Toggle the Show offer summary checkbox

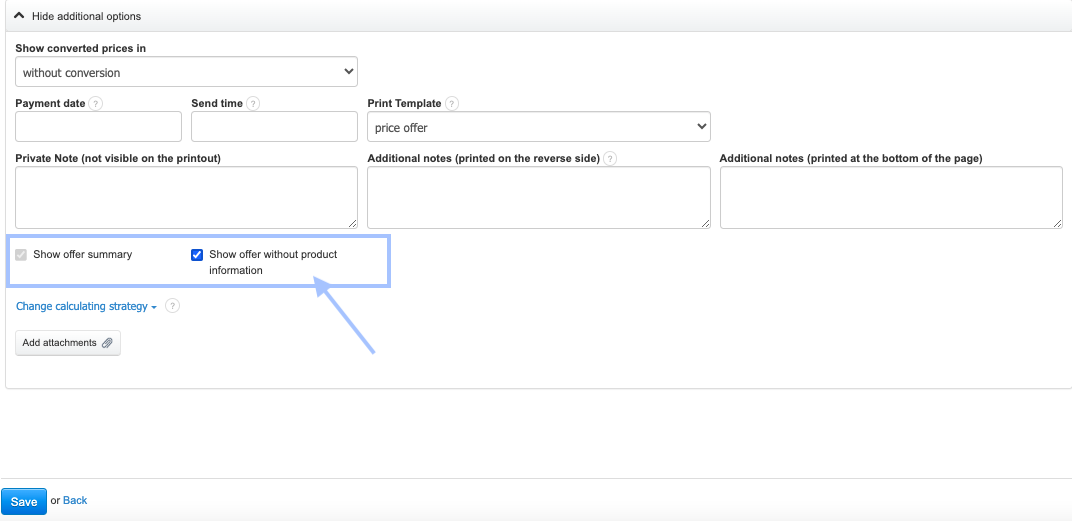coord(22,255)
